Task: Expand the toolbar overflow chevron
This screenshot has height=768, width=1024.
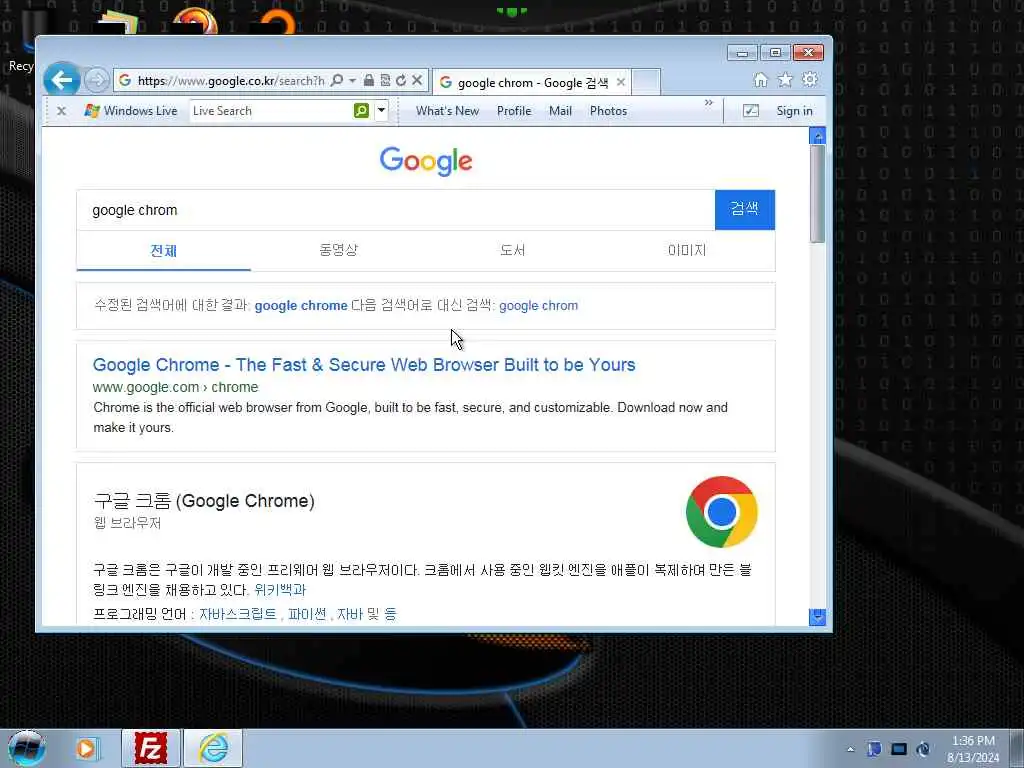Action: coord(709,103)
